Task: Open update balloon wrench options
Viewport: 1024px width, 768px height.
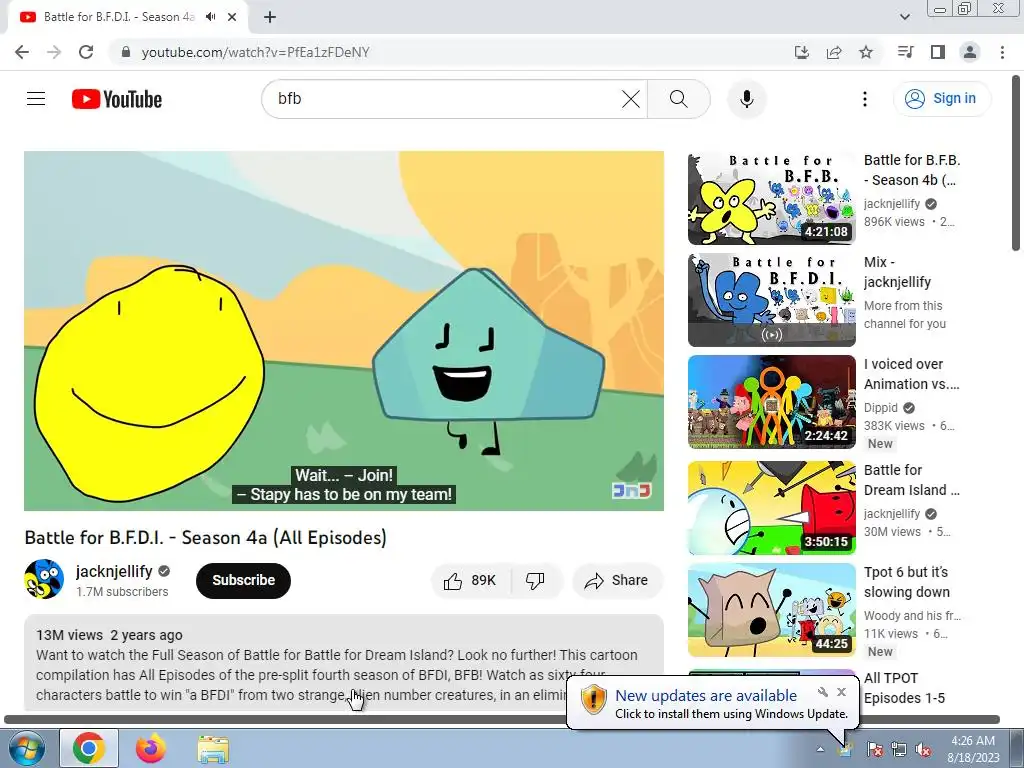Action: [x=823, y=692]
